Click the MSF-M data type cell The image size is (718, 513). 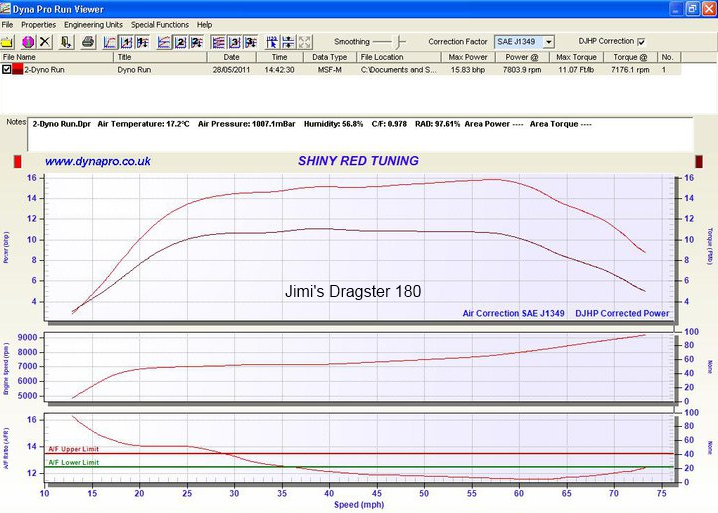tap(330, 70)
